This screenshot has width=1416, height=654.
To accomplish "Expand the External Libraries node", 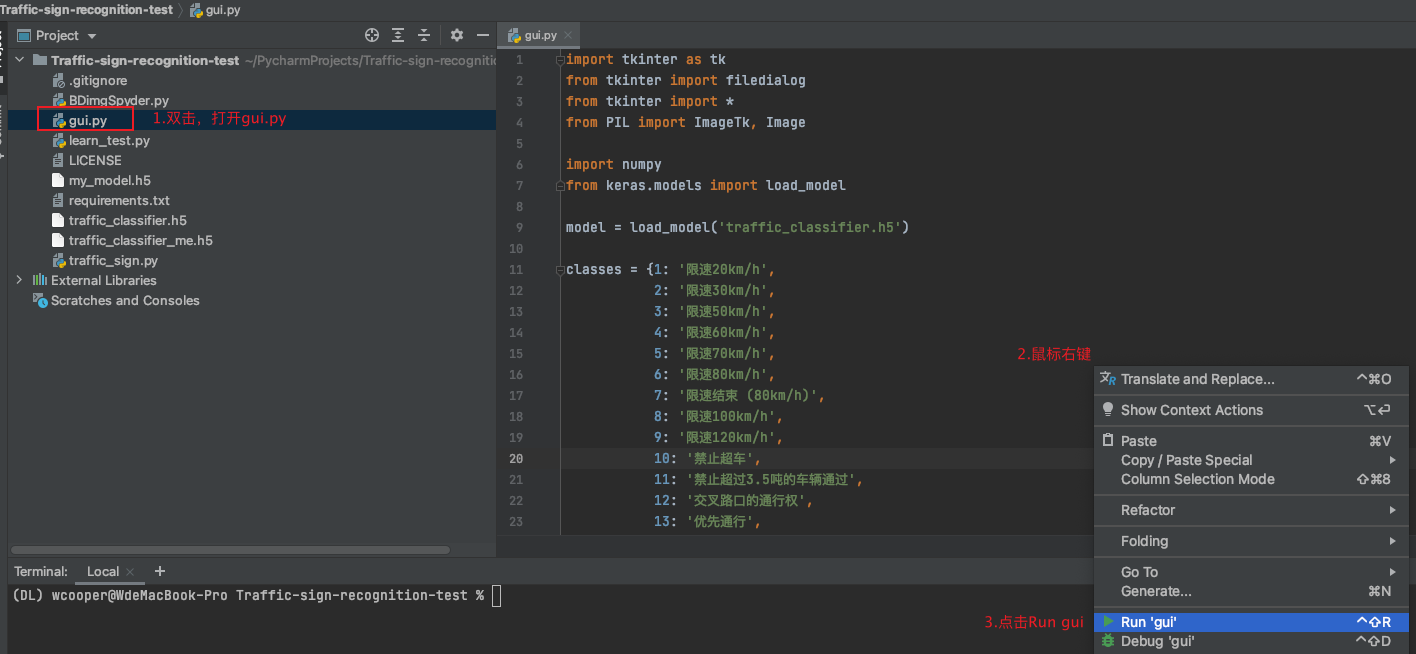I will pyautogui.click(x=19, y=280).
